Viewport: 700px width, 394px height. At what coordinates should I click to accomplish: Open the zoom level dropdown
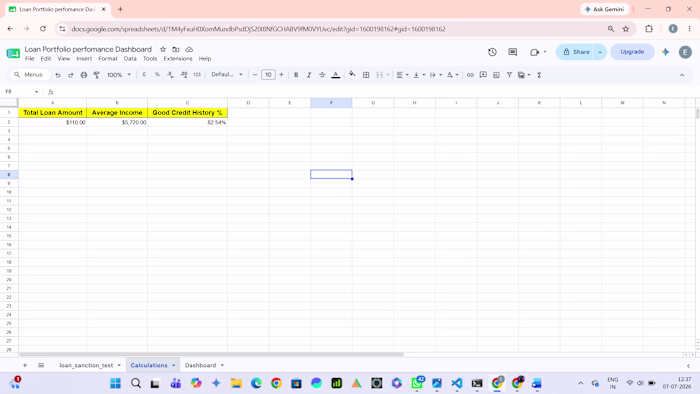pos(119,75)
